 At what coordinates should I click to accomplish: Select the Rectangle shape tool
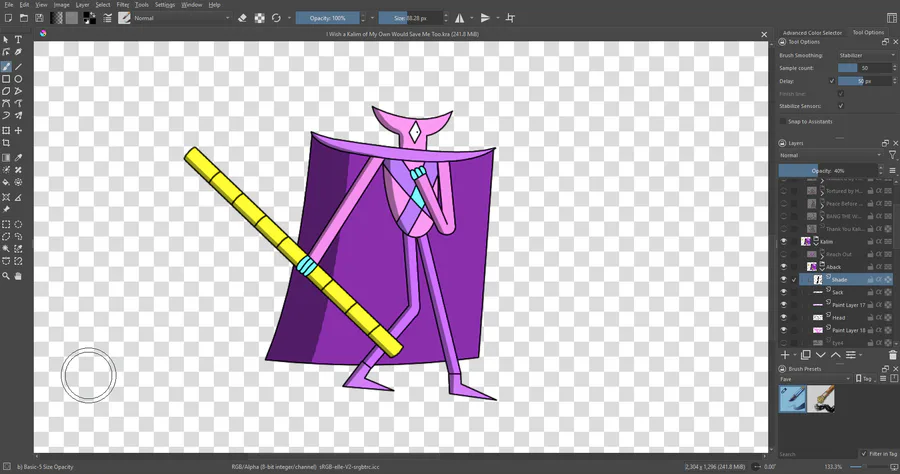click(6, 79)
